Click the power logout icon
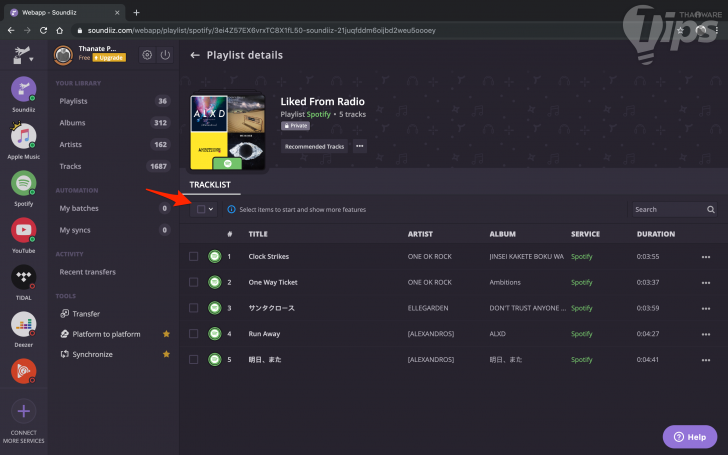This screenshot has width=728, height=455. (x=165, y=55)
